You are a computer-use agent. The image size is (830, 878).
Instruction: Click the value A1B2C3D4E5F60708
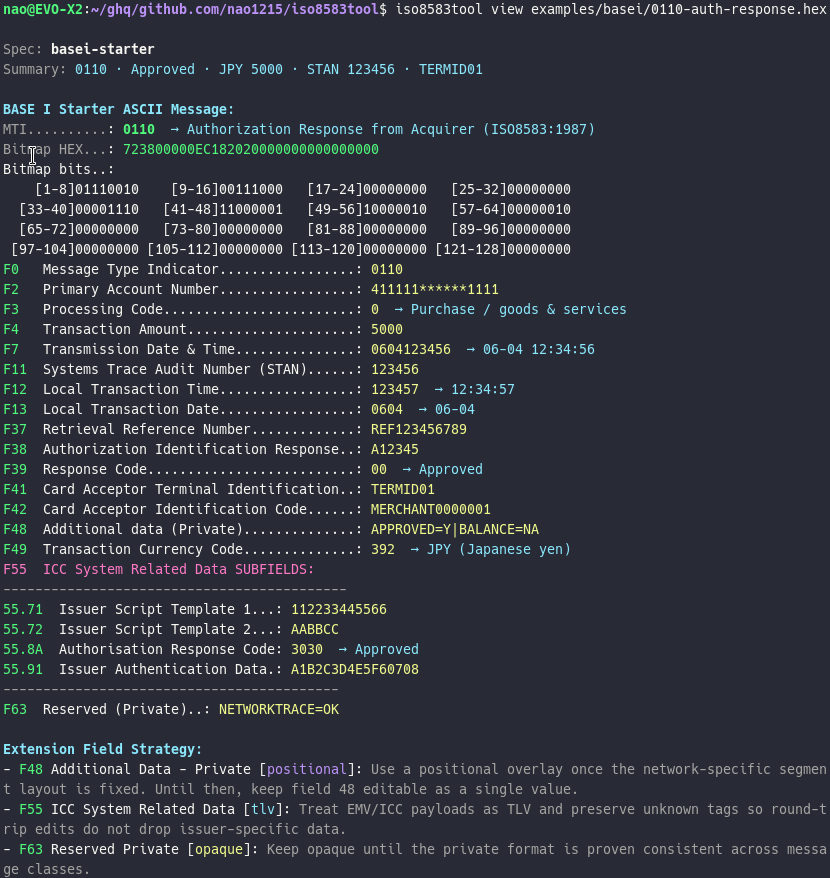point(355,669)
